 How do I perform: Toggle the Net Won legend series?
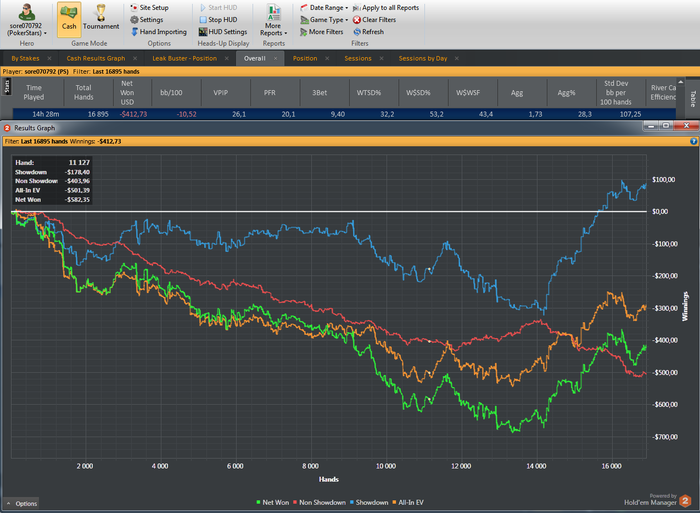pyautogui.click(x=272, y=502)
